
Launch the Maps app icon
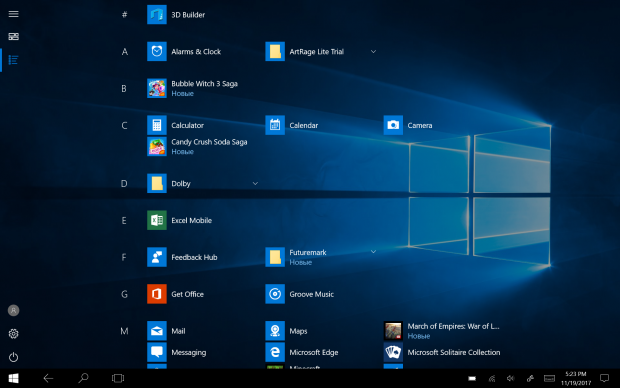point(275,331)
